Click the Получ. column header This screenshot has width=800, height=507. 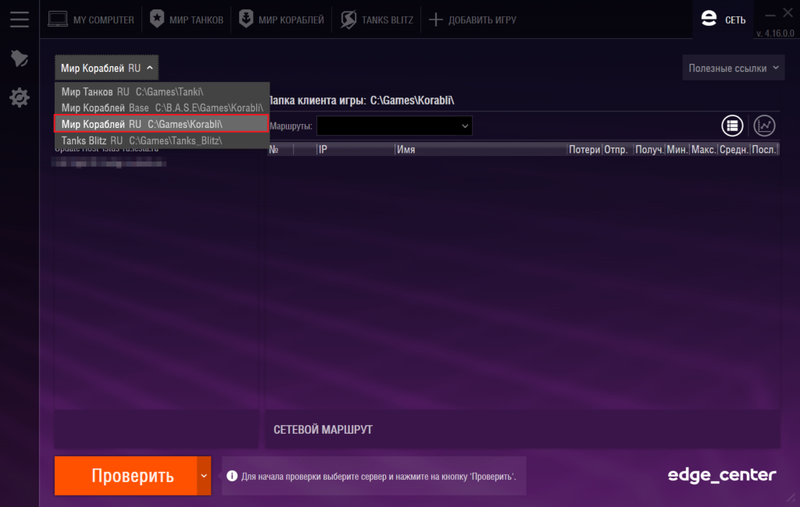[649, 149]
